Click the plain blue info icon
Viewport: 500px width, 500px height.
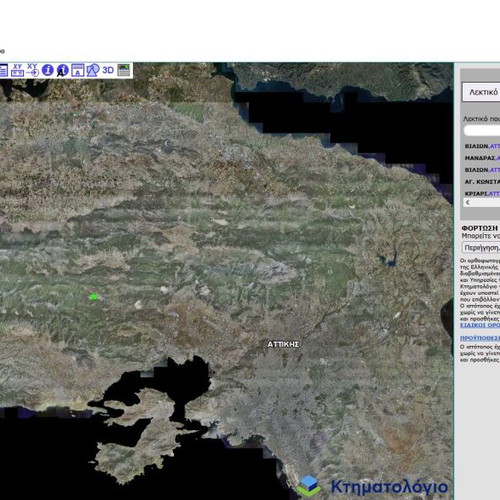coord(48,70)
